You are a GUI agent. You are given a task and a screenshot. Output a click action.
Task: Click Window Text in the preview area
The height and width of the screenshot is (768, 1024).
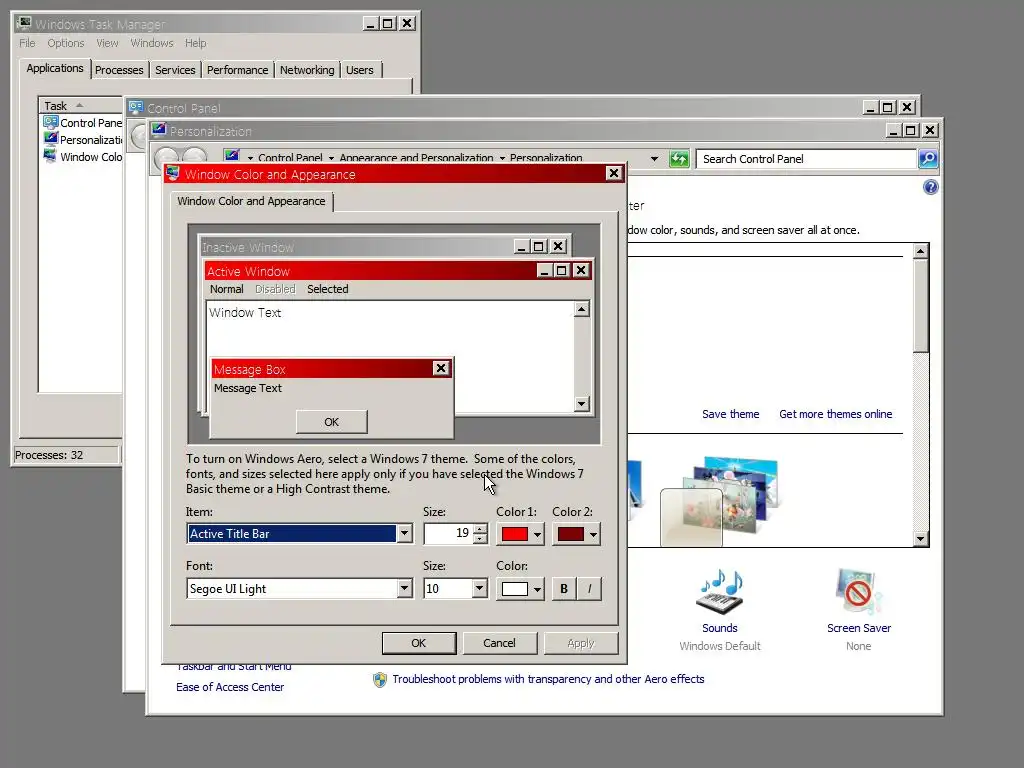coord(245,313)
